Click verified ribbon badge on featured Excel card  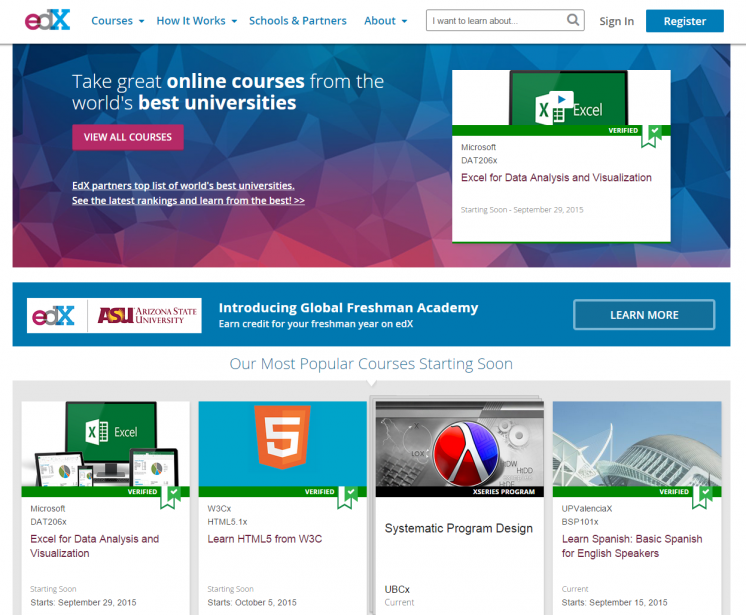[x=651, y=136]
